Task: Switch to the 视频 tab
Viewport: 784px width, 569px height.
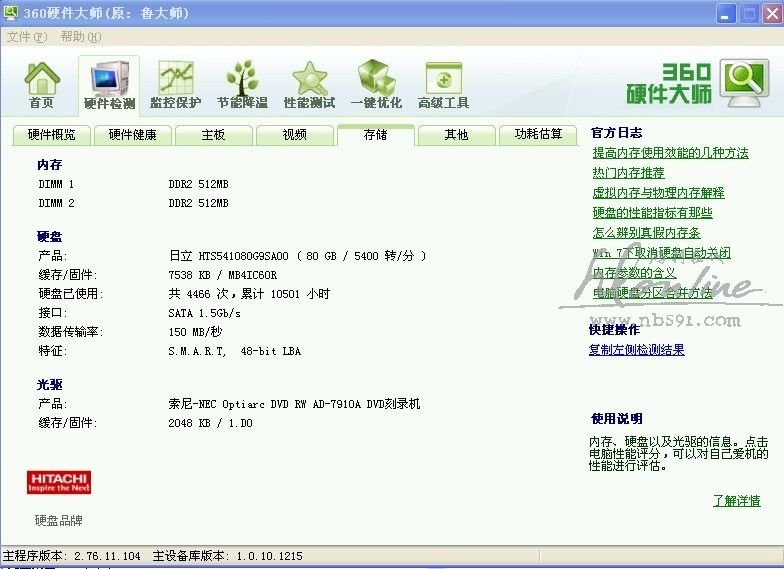Action: coord(294,134)
